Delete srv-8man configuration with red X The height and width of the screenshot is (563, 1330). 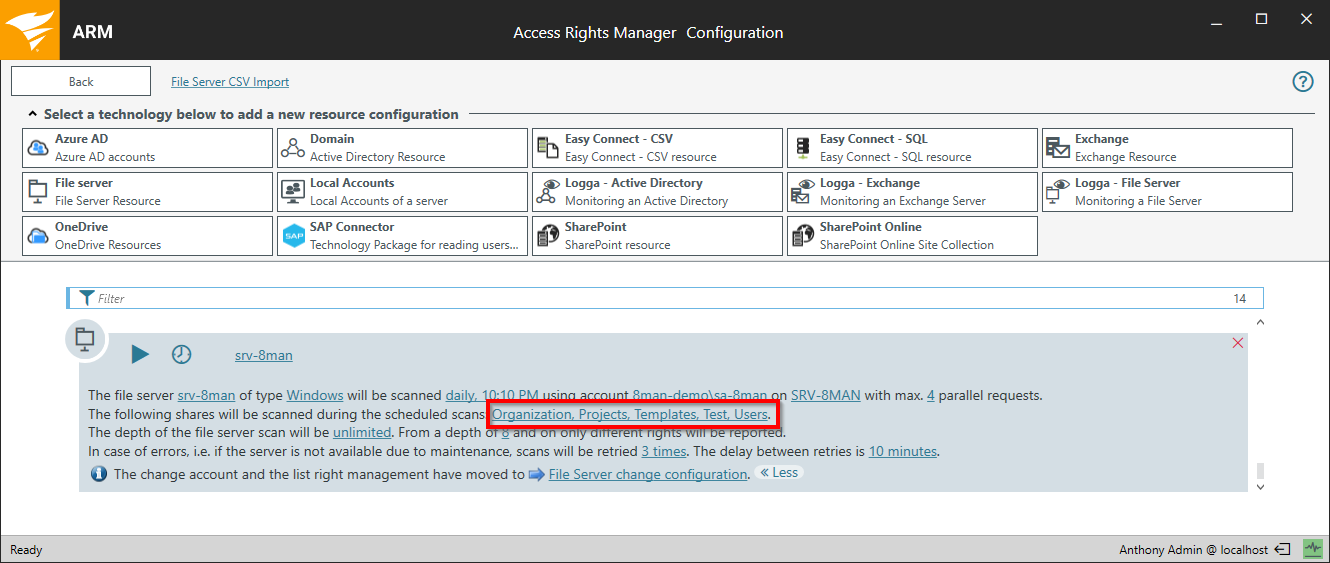click(1238, 343)
